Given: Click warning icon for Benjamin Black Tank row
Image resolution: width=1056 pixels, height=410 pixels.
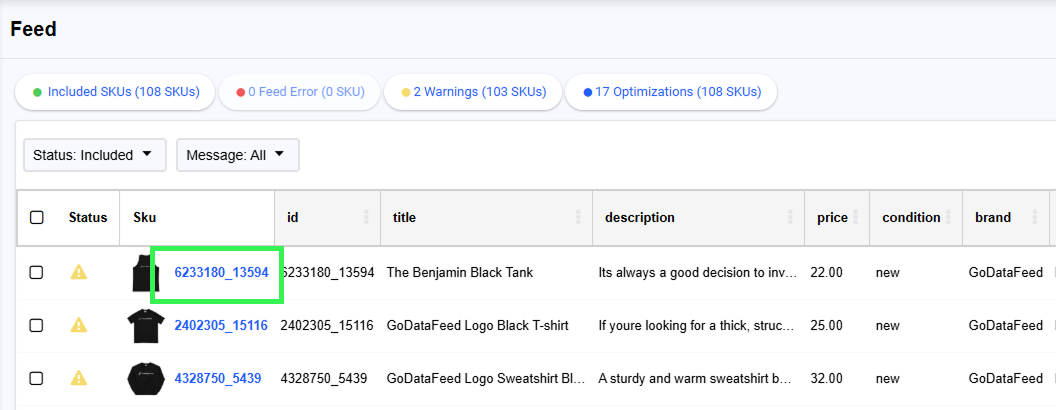Looking at the screenshot, I should [x=78, y=272].
